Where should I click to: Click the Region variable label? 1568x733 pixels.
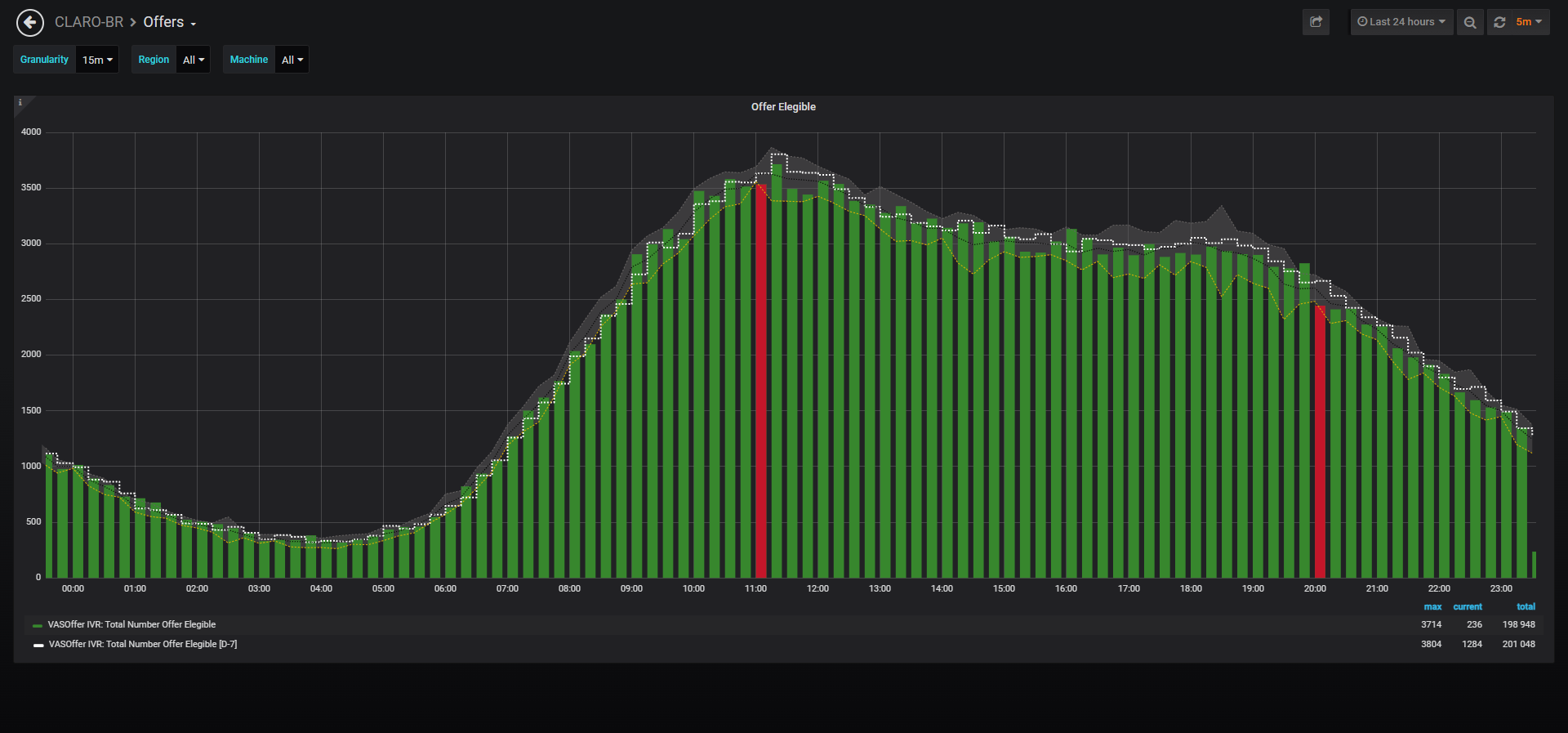tap(154, 60)
